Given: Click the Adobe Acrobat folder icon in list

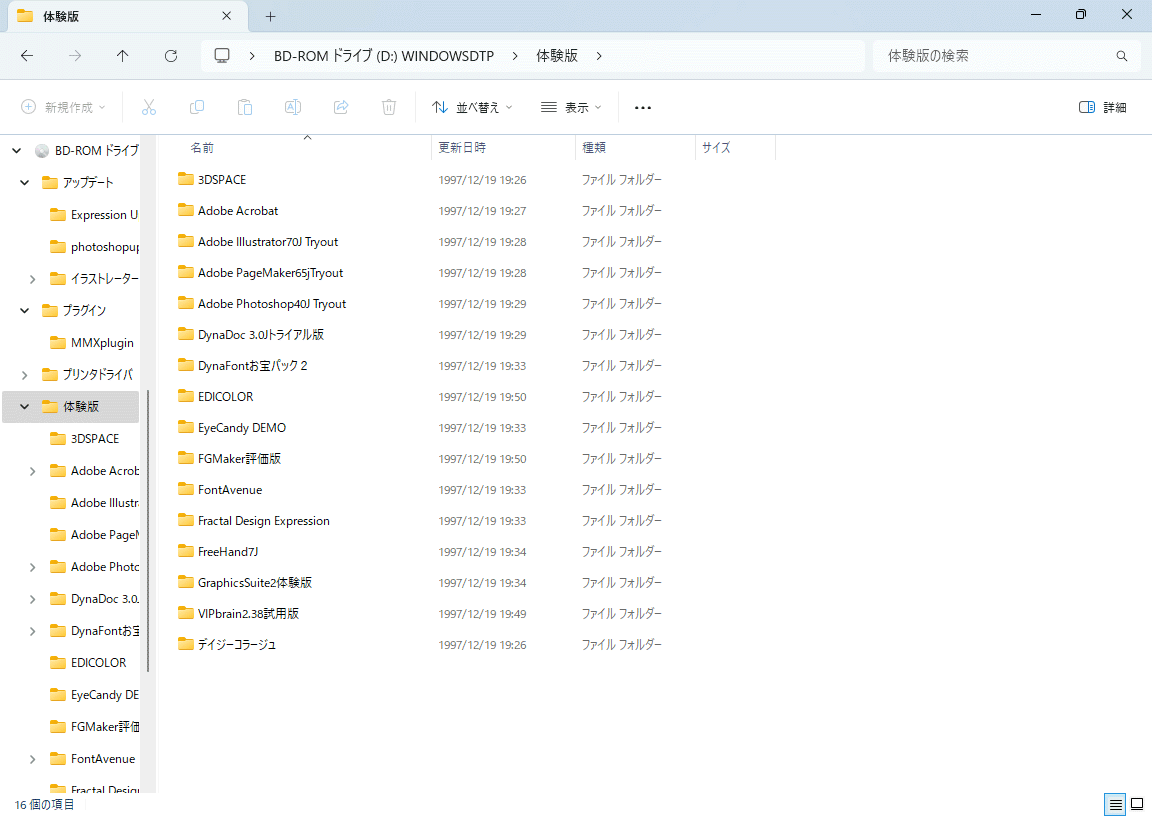Looking at the screenshot, I should pyautogui.click(x=186, y=210).
